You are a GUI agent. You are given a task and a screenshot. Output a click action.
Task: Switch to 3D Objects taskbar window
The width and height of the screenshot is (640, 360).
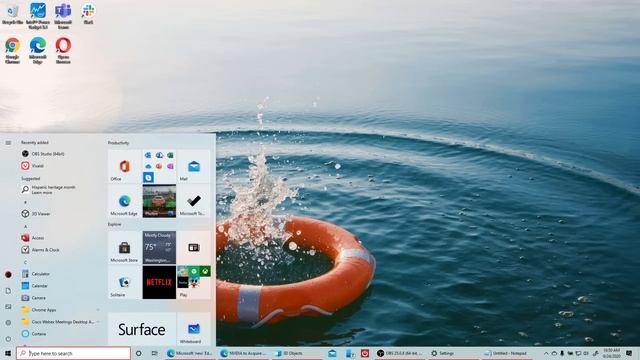[x=297, y=353]
